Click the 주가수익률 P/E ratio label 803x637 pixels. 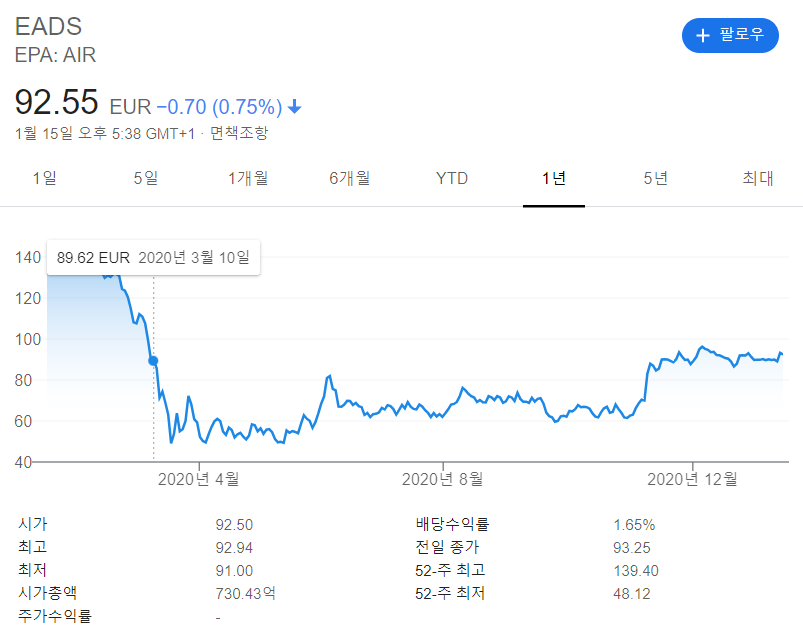pyautogui.click(x=55, y=615)
